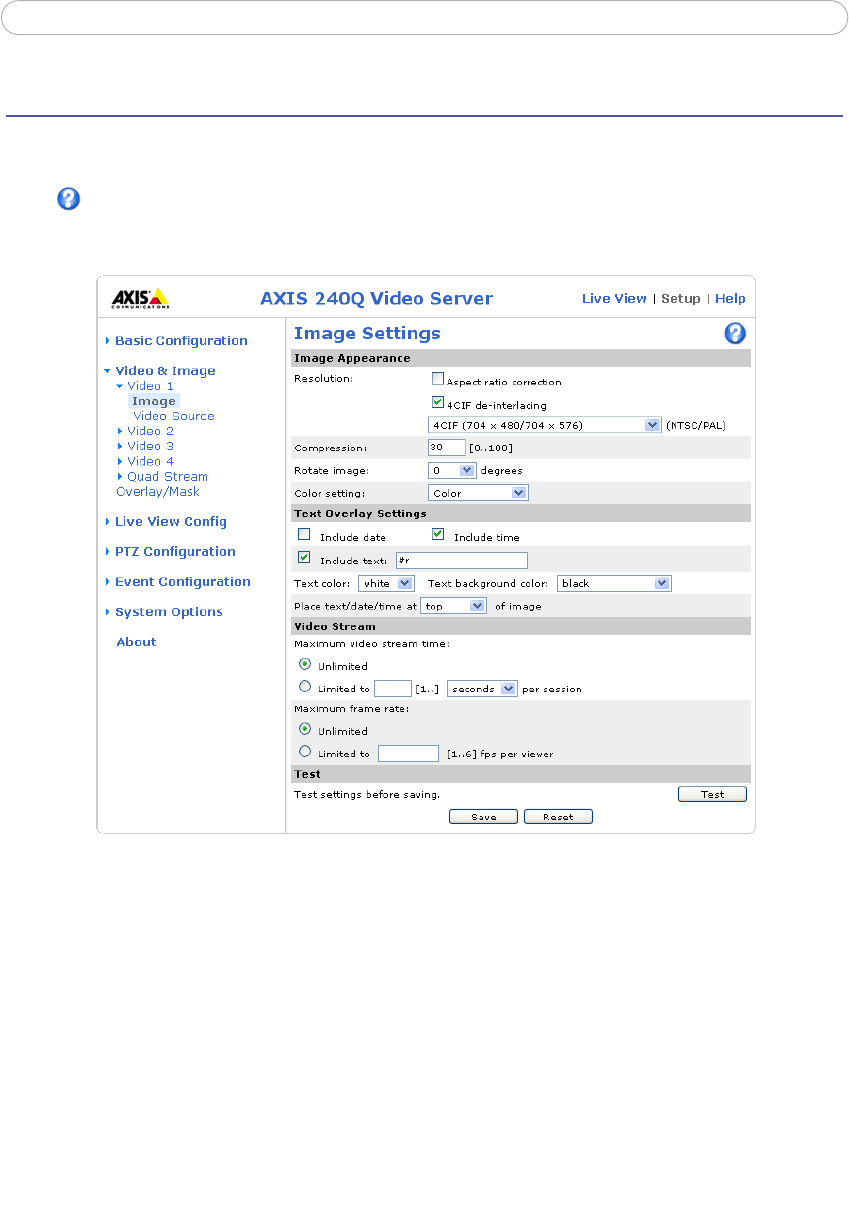Expand the Basic Configuration section

tap(180, 341)
